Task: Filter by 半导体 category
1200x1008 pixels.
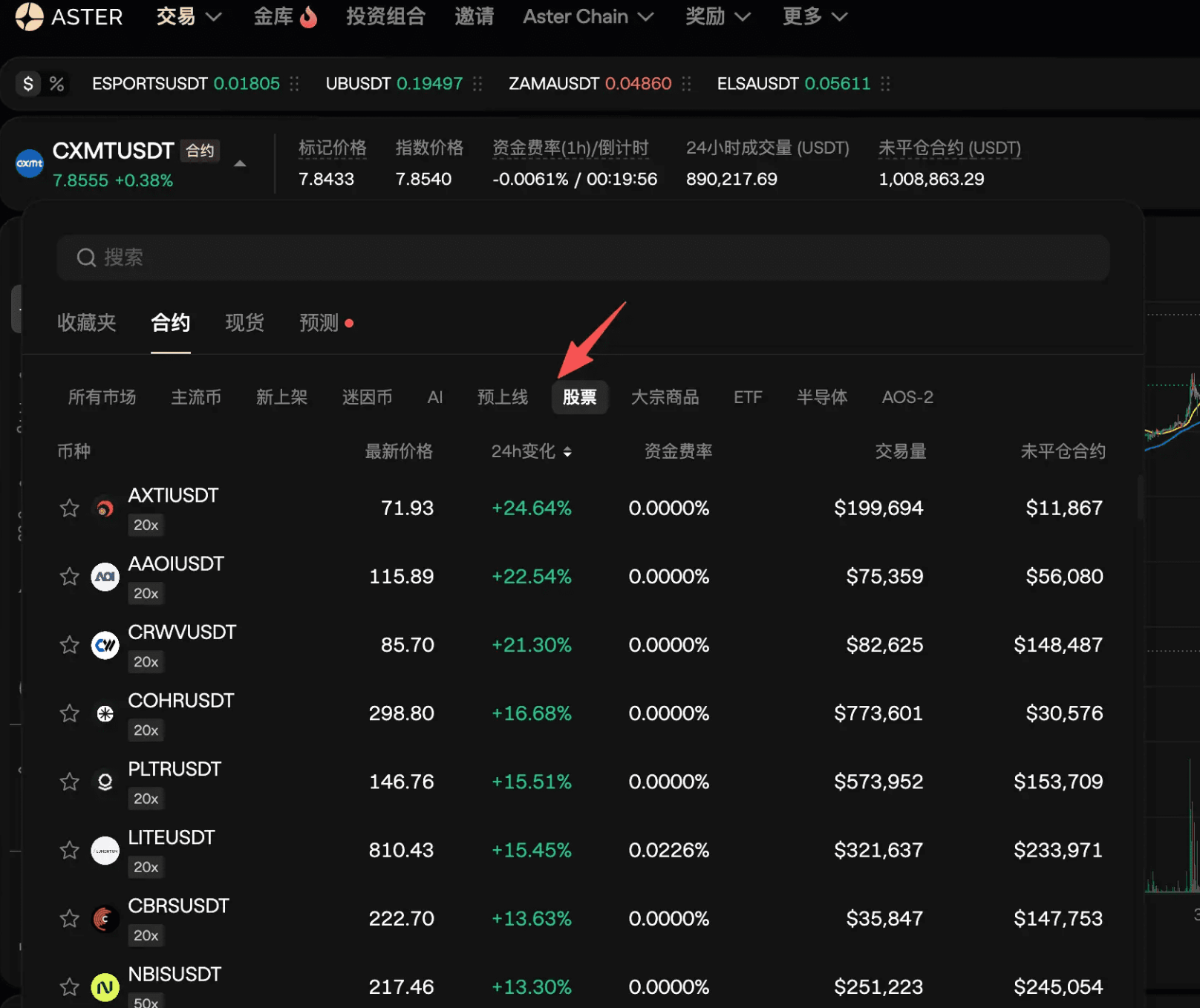Action: point(822,398)
